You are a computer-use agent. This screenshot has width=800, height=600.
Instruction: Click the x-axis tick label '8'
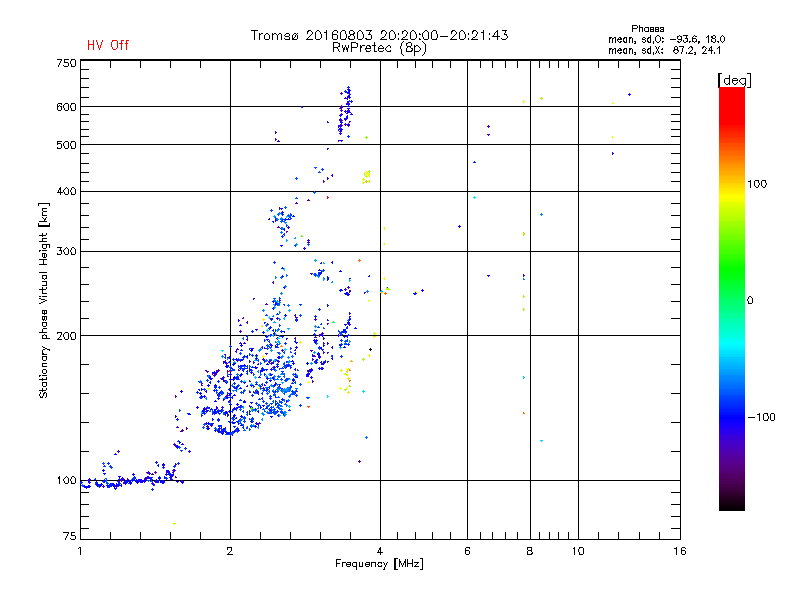530,551
